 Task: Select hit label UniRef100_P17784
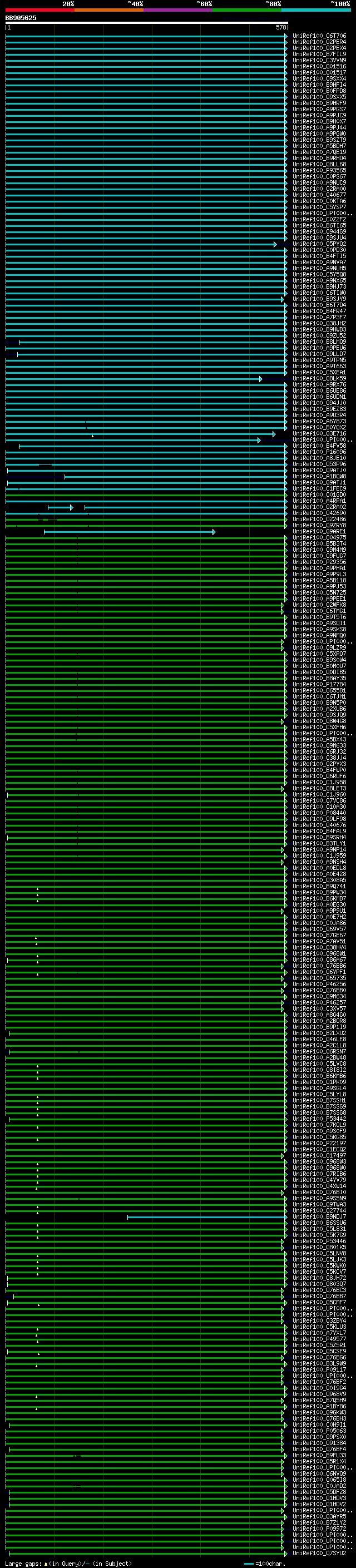coord(319,685)
